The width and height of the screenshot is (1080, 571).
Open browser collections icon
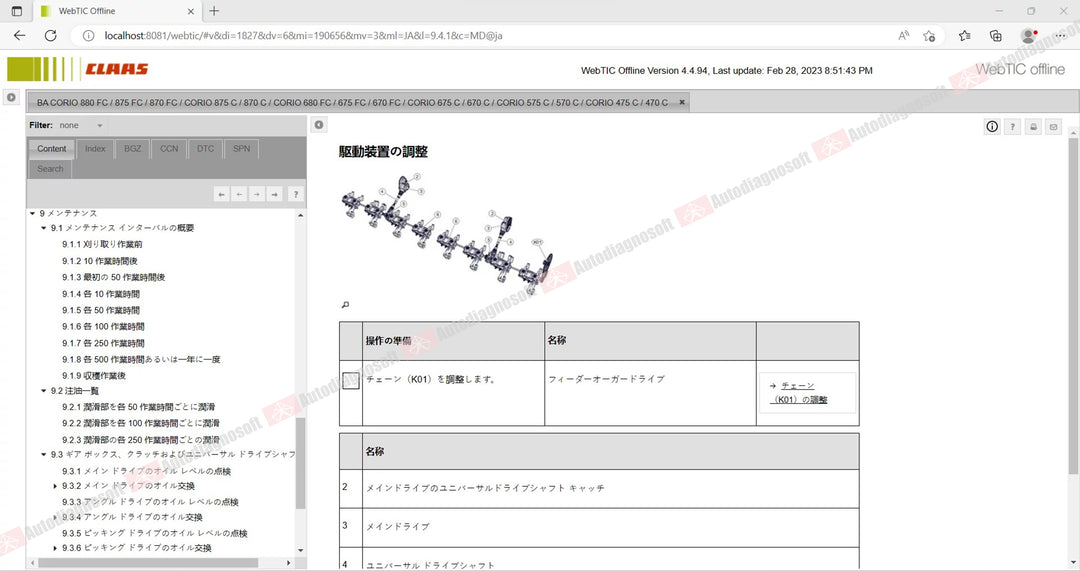(x=995, y=36)
